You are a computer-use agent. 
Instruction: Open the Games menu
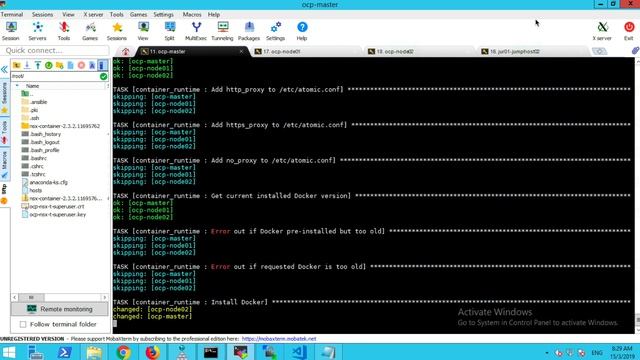pos(138,15)
